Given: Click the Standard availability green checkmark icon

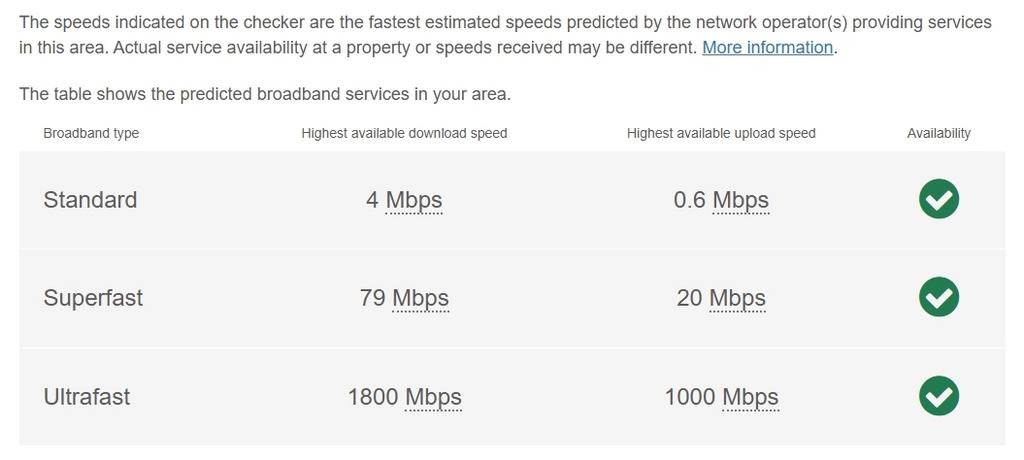Looking at the screenshot, I should [938, 199].
